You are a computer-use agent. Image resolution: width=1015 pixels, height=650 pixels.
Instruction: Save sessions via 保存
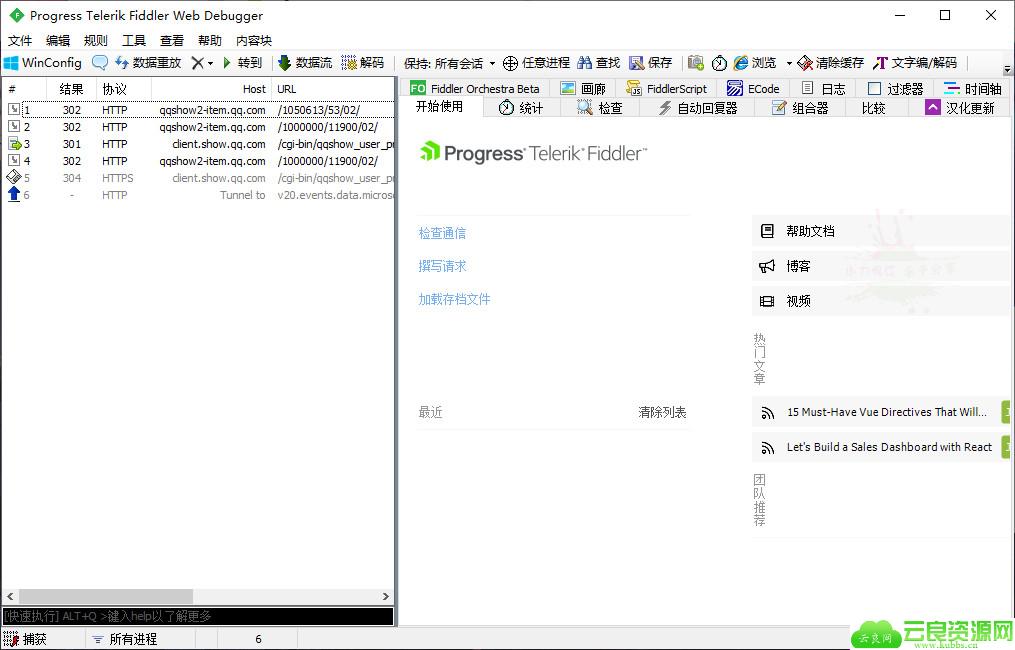pyautogui.click(x=651, y=63)
